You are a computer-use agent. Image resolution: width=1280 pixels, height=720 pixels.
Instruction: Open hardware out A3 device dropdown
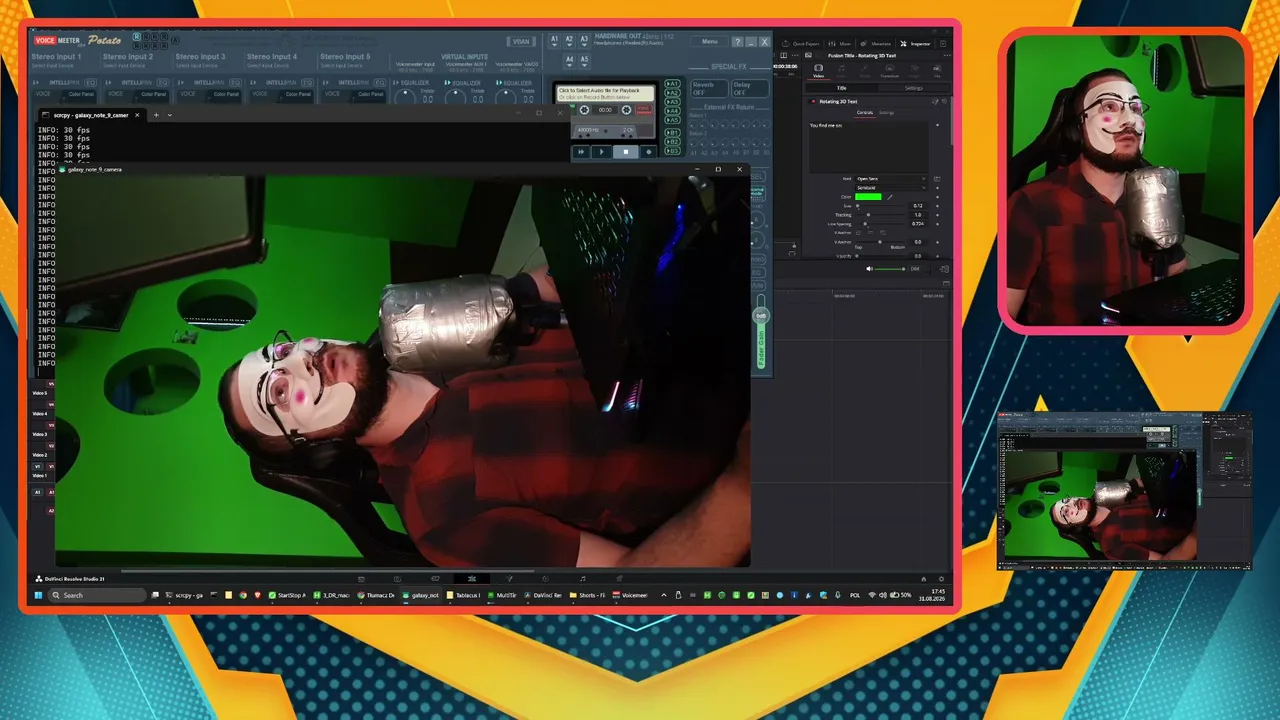tap(585, 40)
